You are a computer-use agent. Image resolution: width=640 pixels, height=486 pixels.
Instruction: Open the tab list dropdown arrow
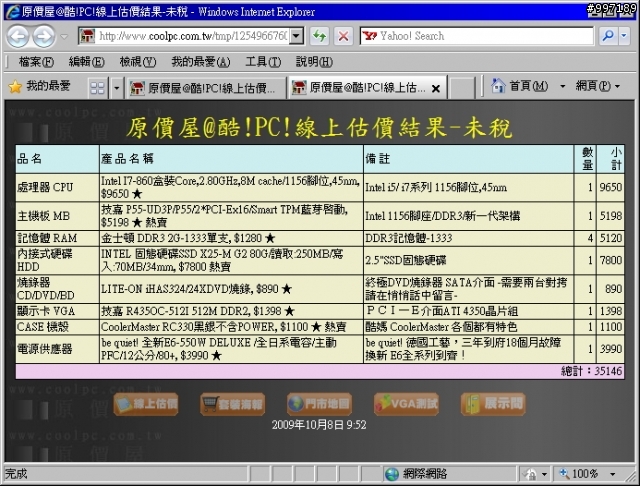[116, 88]
